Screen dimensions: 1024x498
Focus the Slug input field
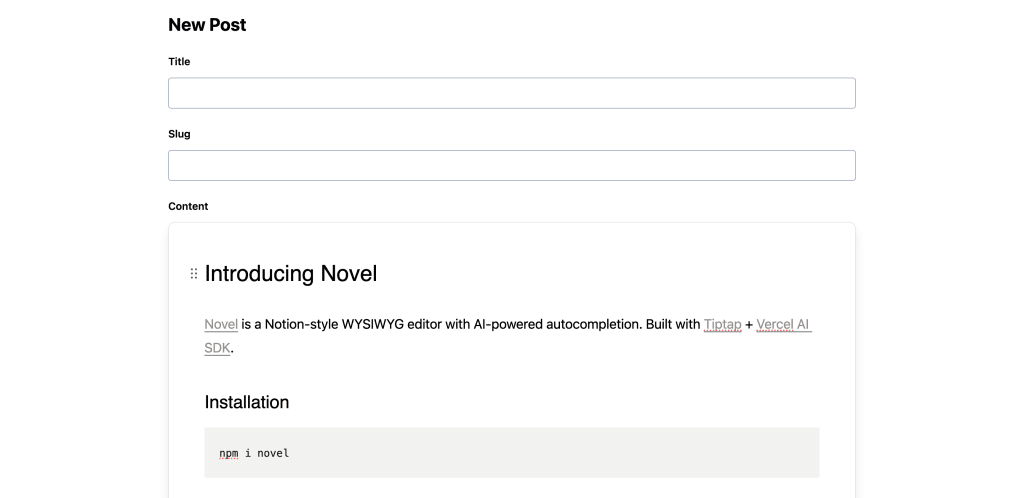(x=511, y=166)
